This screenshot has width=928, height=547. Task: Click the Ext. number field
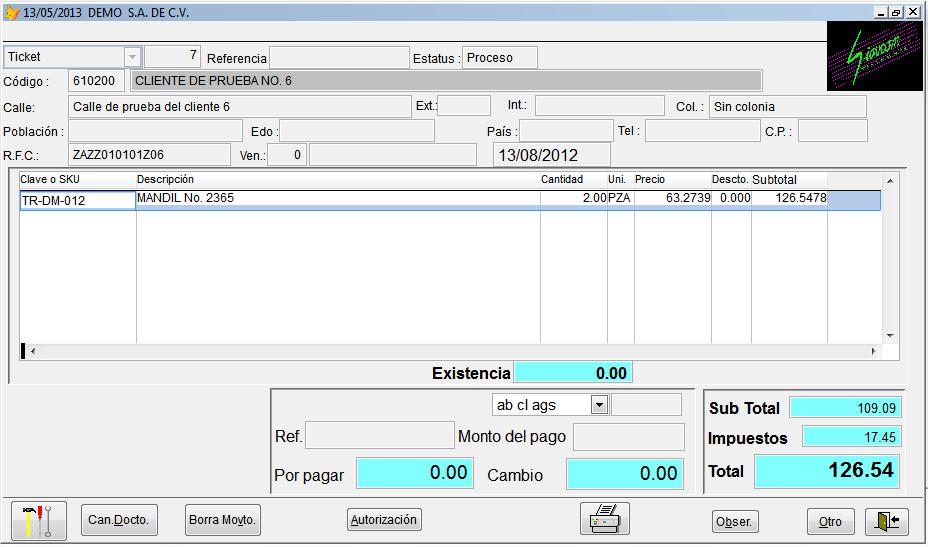464,106
